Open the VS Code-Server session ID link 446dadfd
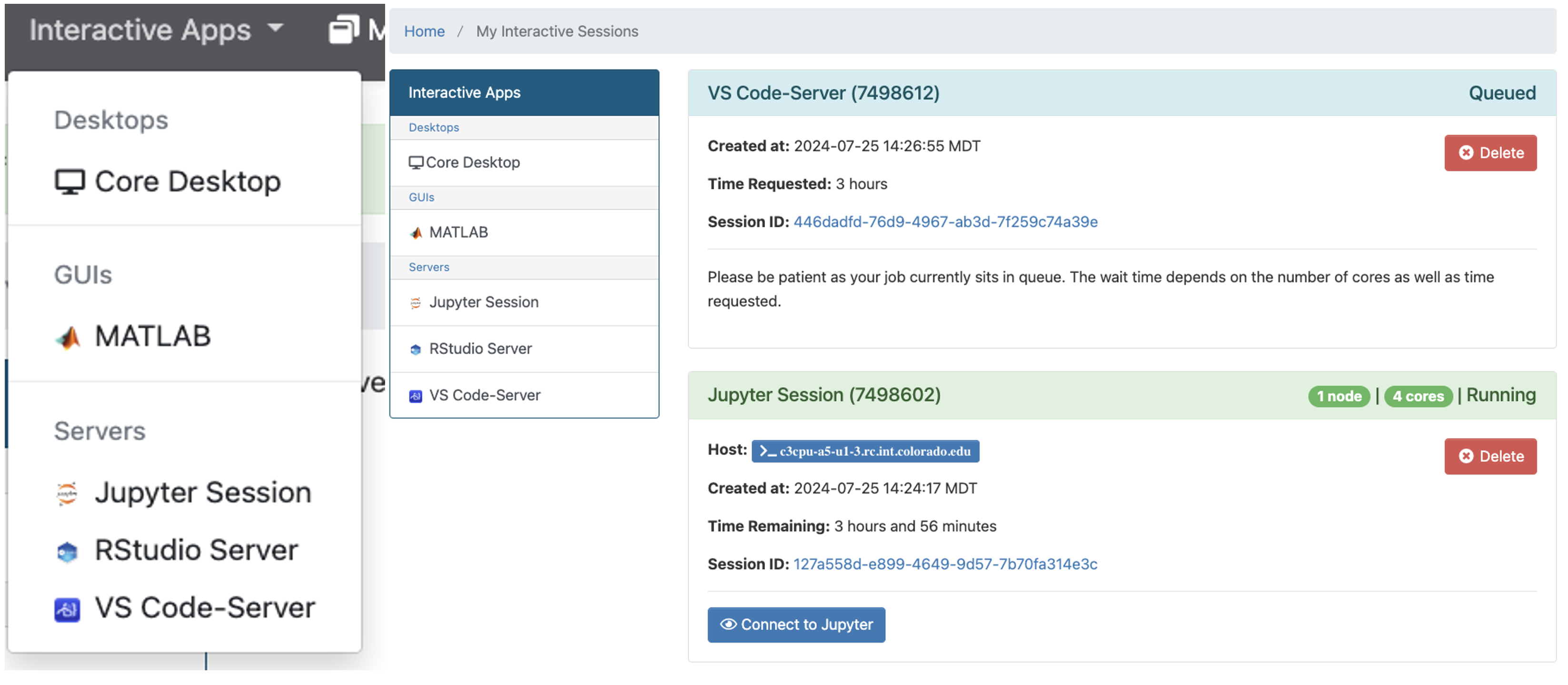Screen dimensions: 1568x685 (945, 222)
